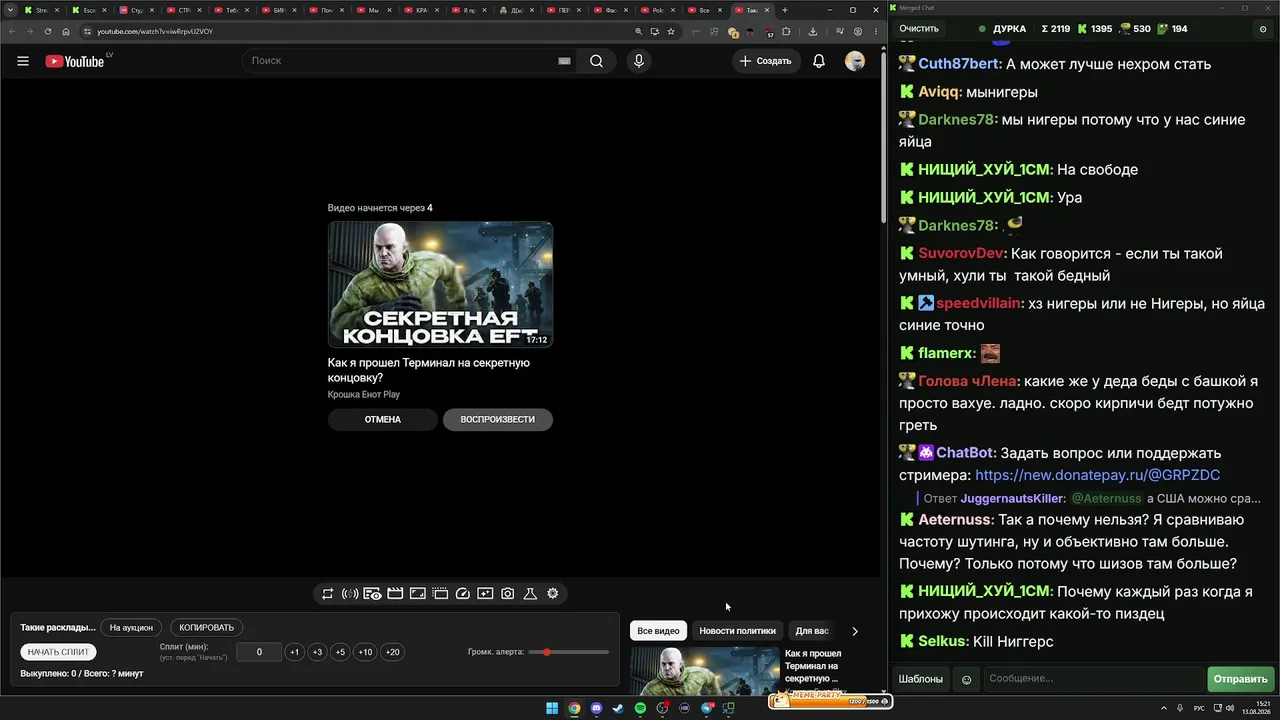The width and height of the screenshot is (1280, 720).
Task: Select the Для вас filter chip
Action: tap(812, 631)
